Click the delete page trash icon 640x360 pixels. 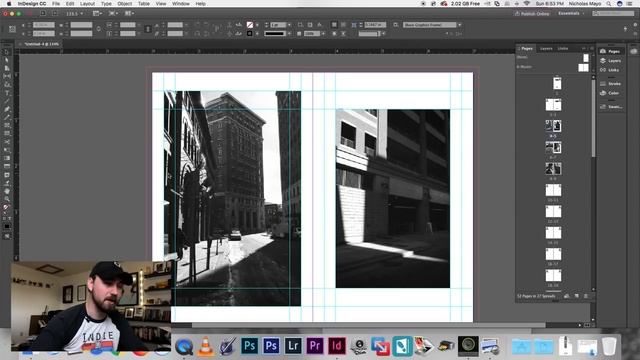click(x=586, y=296)
